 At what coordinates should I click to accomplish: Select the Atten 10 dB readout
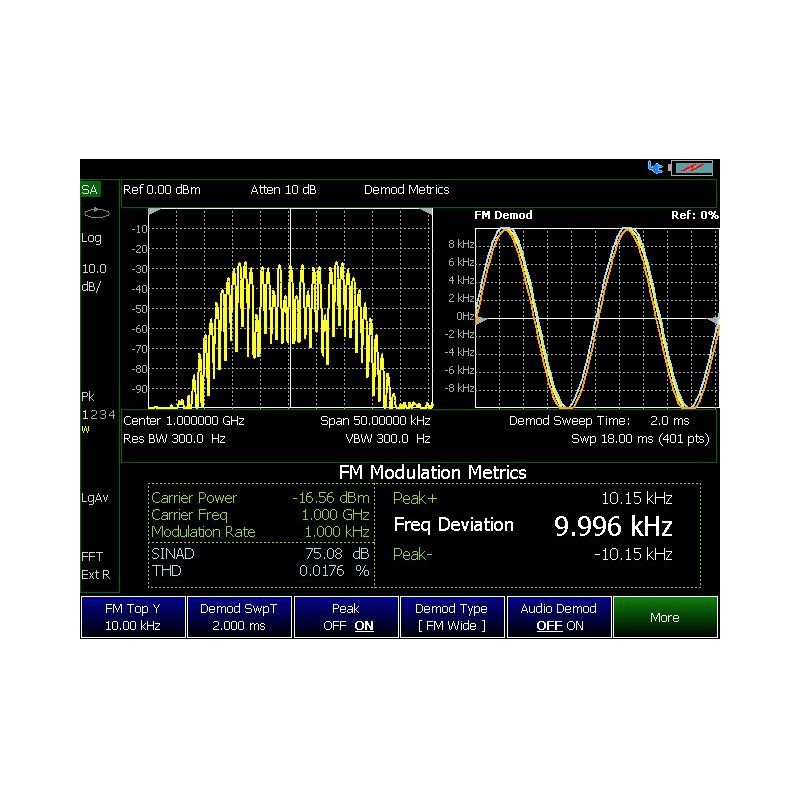(283, 190)
